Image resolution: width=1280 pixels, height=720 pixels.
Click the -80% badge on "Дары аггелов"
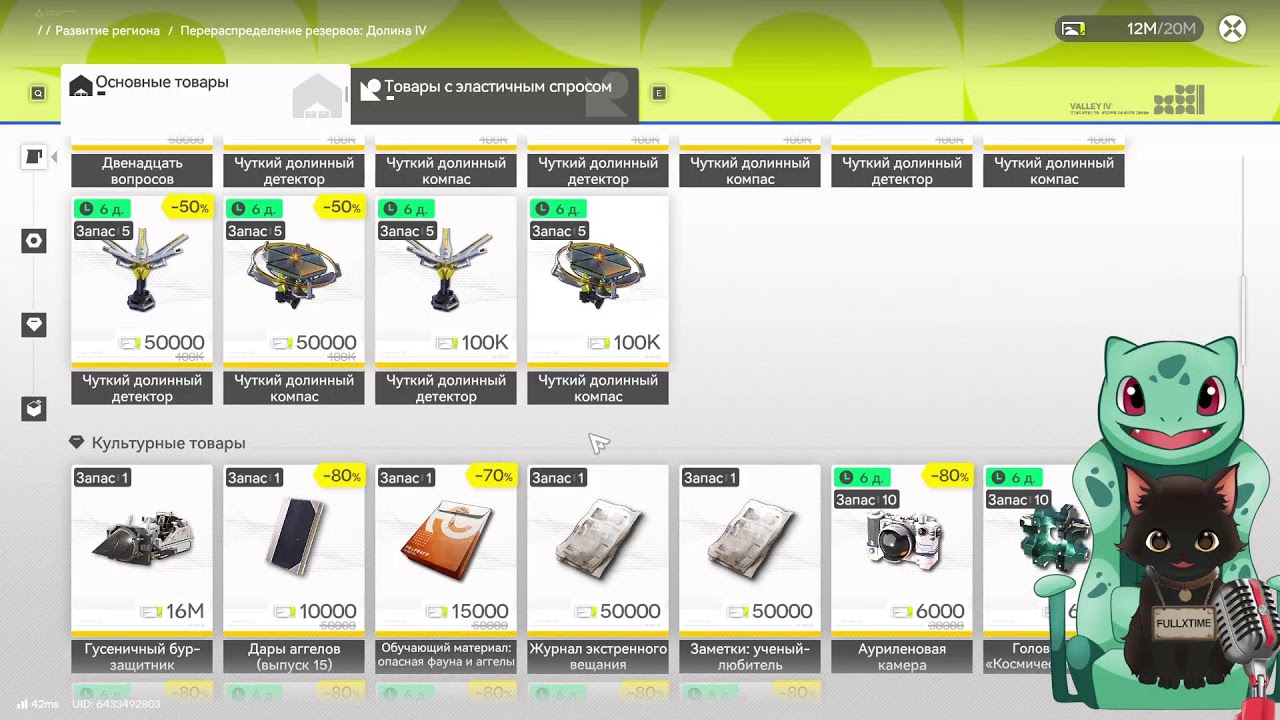point(341,476)
